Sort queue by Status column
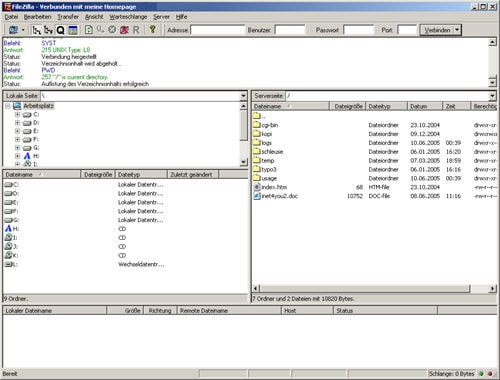 click(385, 311)
